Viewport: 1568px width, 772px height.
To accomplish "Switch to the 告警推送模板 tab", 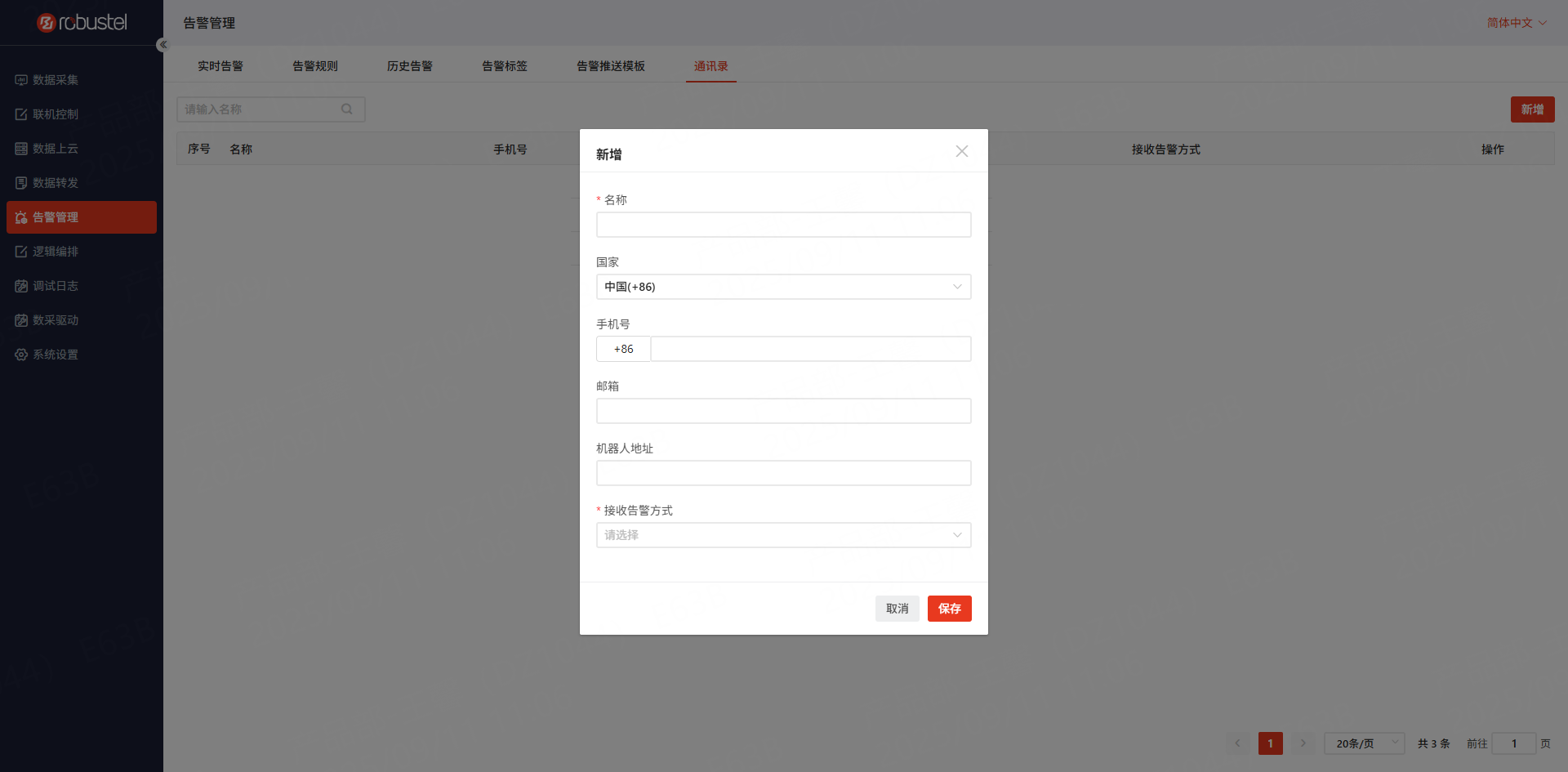I will pyautogui.click(x=610, y=66).
